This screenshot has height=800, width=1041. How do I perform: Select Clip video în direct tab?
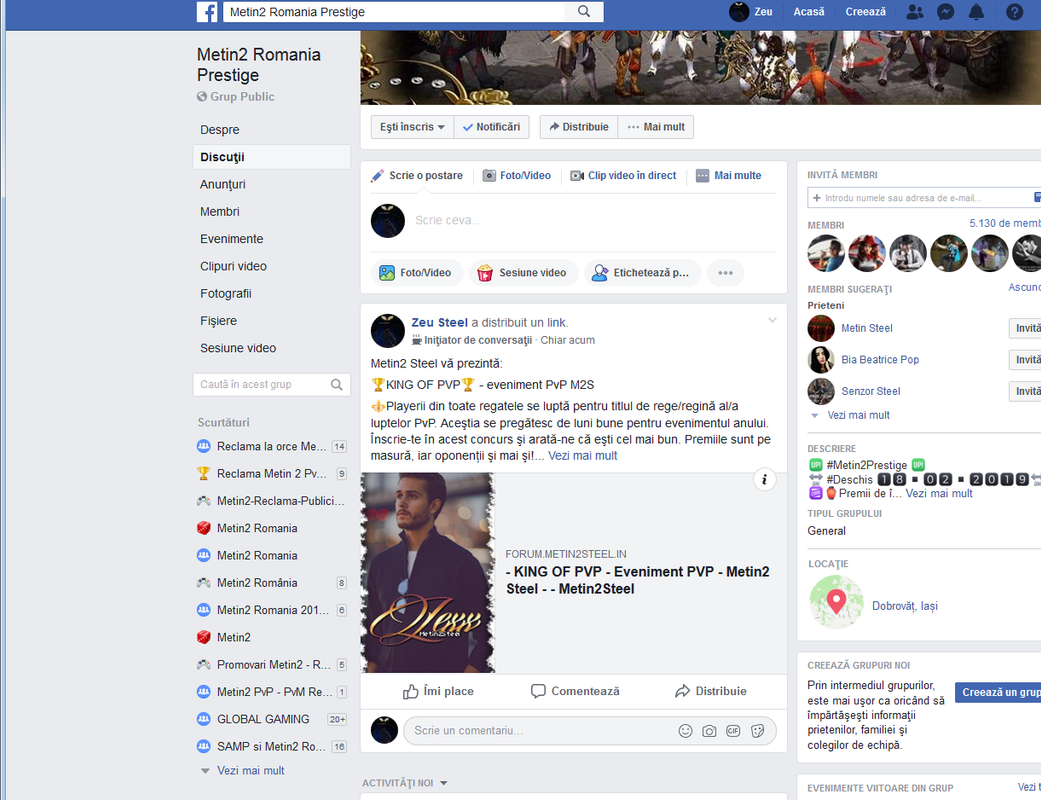click(623, 175)
